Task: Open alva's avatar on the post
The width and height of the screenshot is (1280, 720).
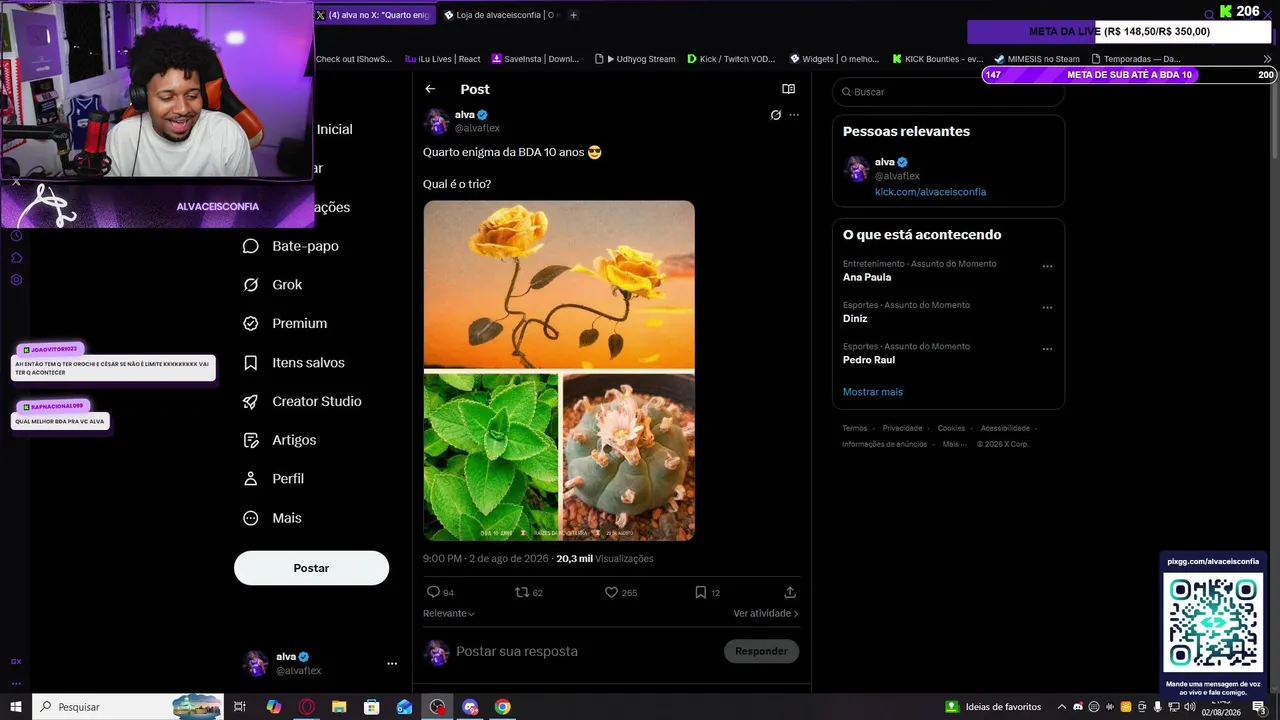Action: pos(436,121)
